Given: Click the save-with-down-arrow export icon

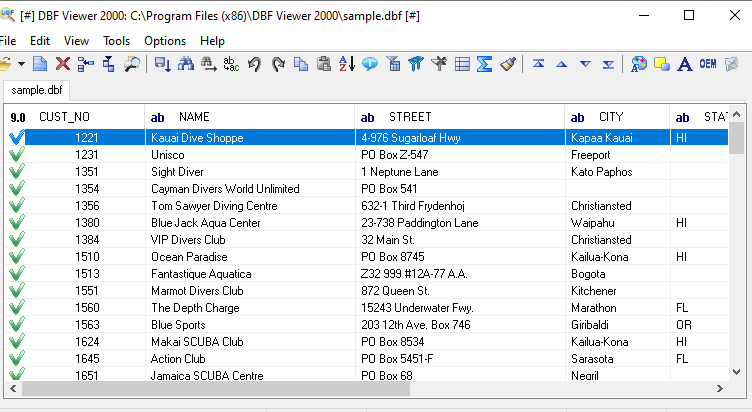Looking at the screenshot, I should [x=163, y=64].
